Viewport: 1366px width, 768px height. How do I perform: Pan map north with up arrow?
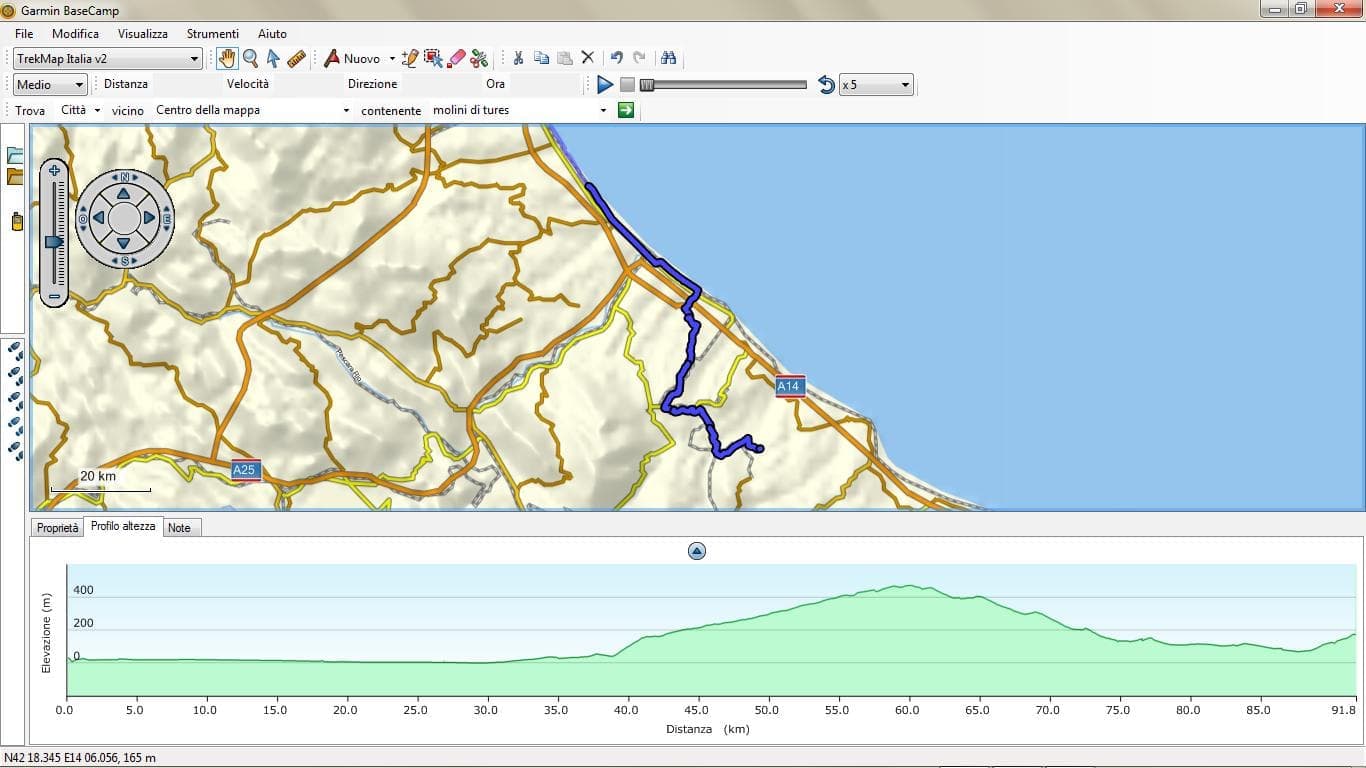coord(123,193)
